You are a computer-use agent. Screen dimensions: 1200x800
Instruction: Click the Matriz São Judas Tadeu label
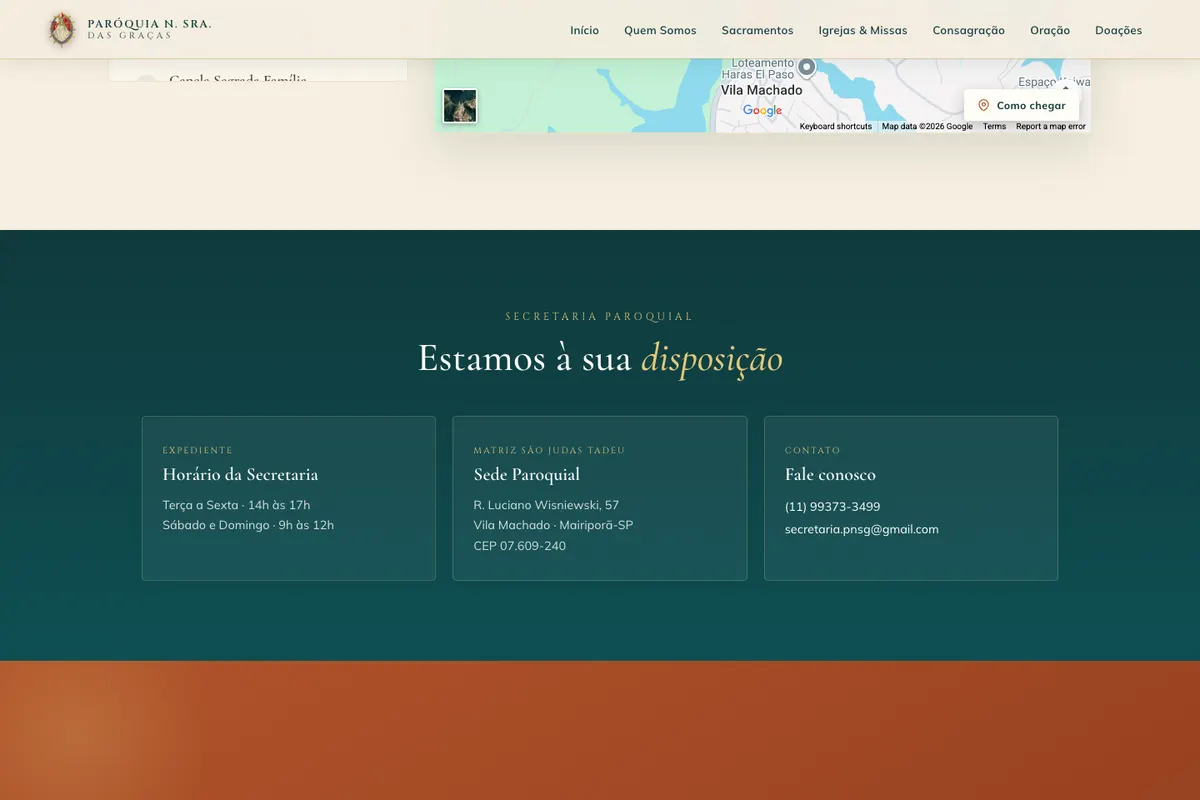549,450
